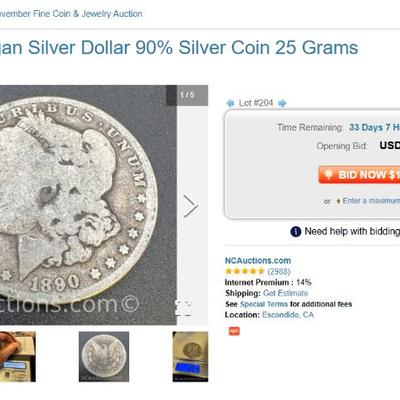Select the coin reverse side thumbnail
Image resolution: width=400 pixels, height=400 pixels.
click(x=104, y=357)
